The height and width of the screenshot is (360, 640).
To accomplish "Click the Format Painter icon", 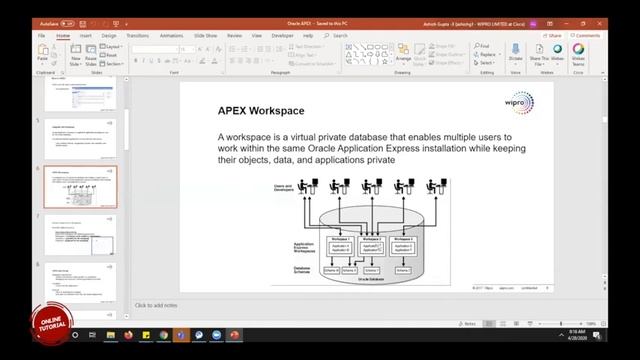I will (x=54, y=63).
